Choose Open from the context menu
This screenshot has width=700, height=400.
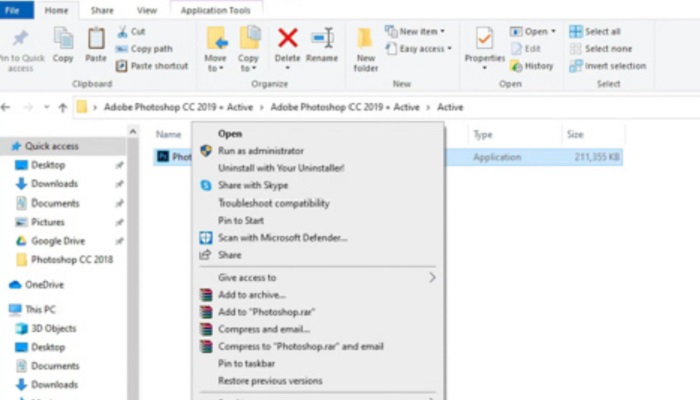point(230,134)
